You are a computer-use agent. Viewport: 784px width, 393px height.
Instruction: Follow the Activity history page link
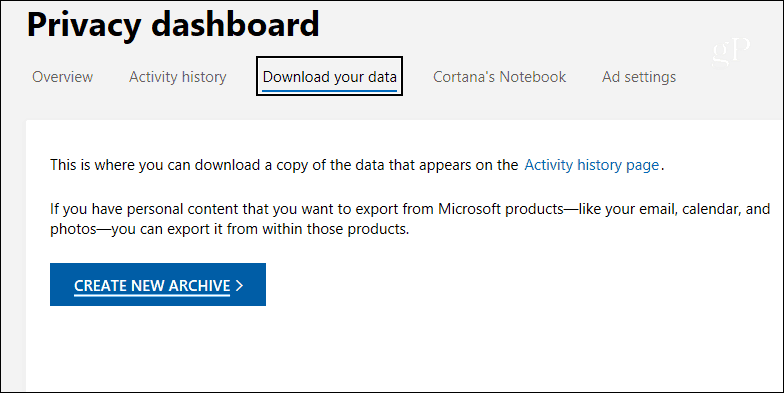(x=592, y=165)
